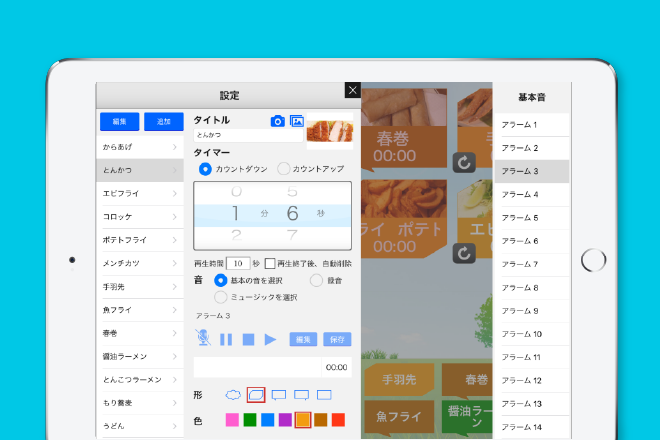The height and width of the screenshot is (440, 660).
Task: Pause the alarm sound preview
Action: click(226, 339)
